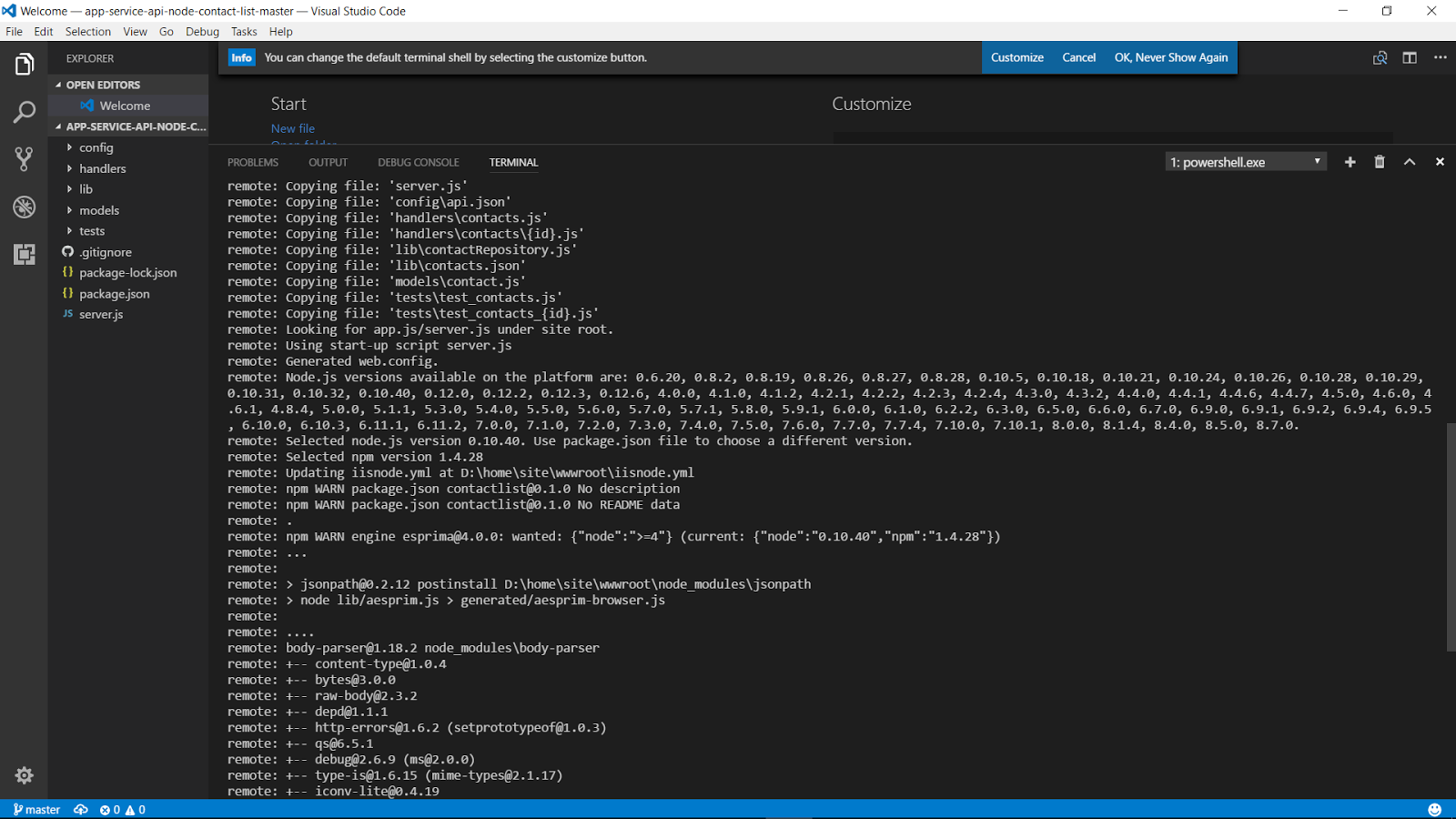Select the Welcome open editor
1456x819 pixels.
point(128,106)
